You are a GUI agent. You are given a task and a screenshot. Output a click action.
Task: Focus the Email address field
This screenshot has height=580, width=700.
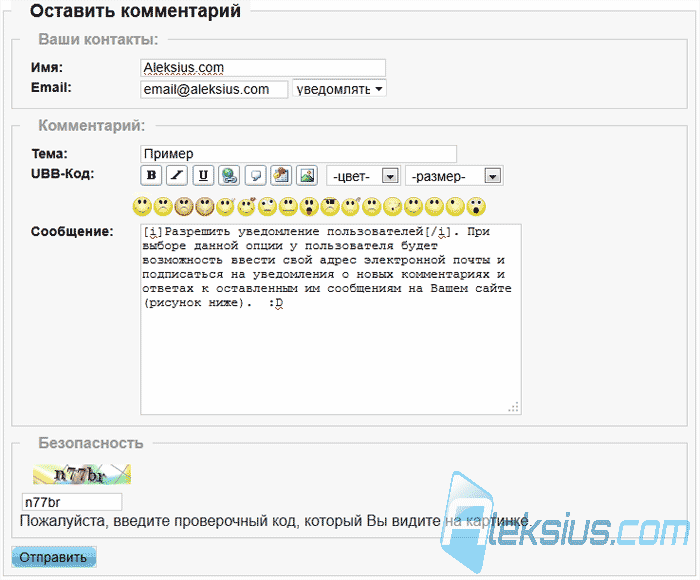tap(214, 89)
